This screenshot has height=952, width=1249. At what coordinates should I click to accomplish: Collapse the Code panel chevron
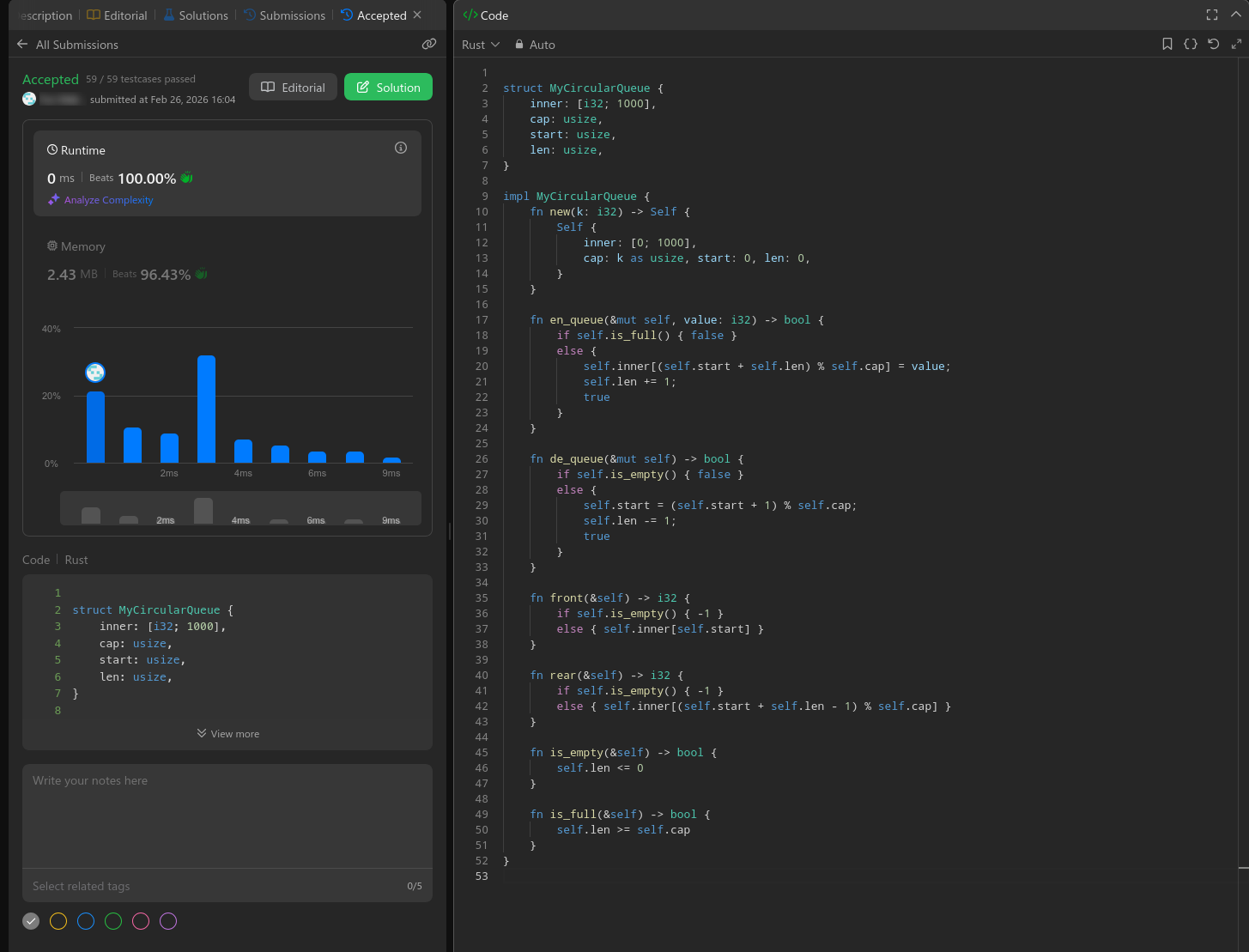[x=1235, y=15]
